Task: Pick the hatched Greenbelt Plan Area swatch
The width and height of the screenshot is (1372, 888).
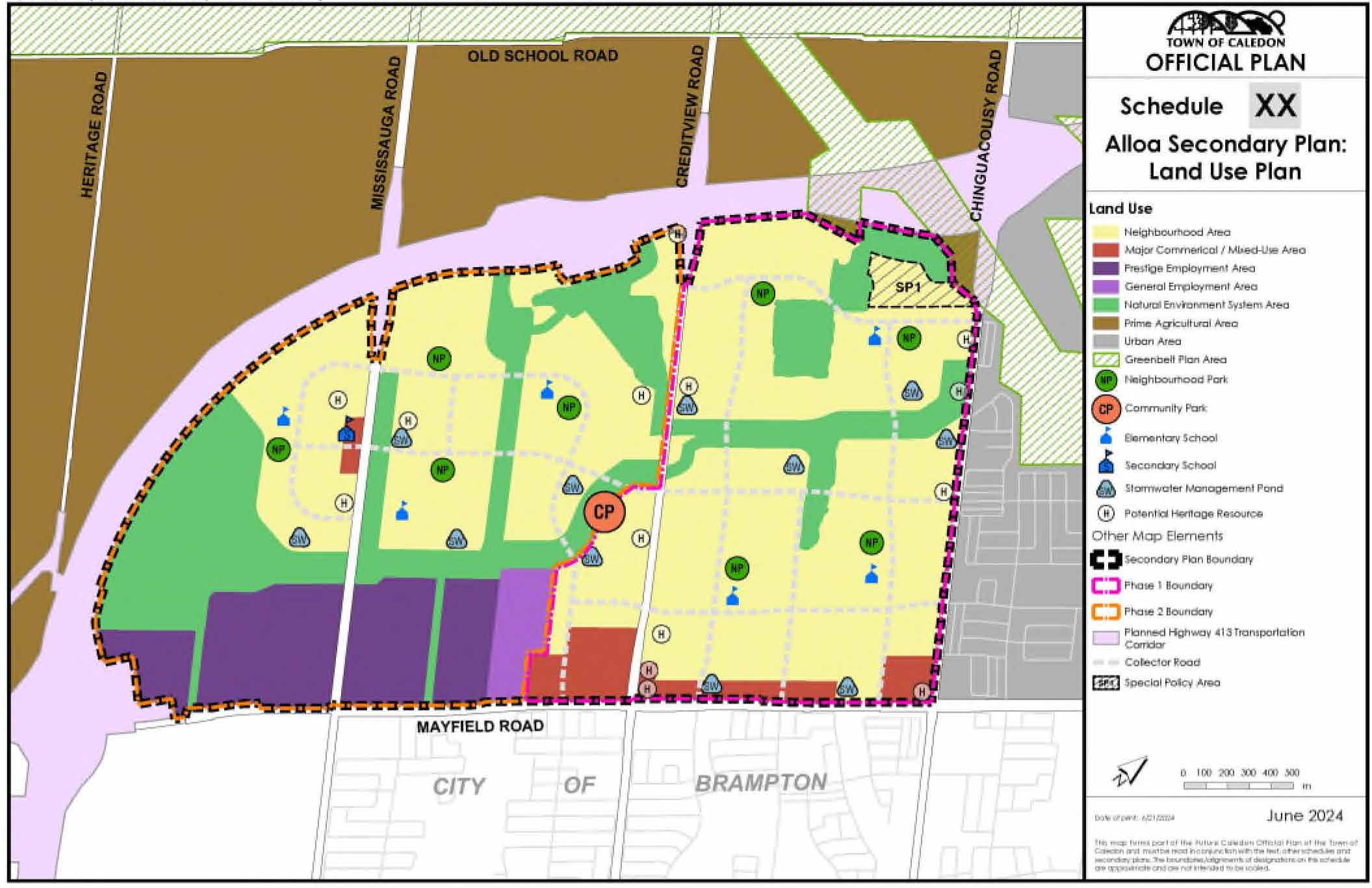Action: tap(1105, 359)
